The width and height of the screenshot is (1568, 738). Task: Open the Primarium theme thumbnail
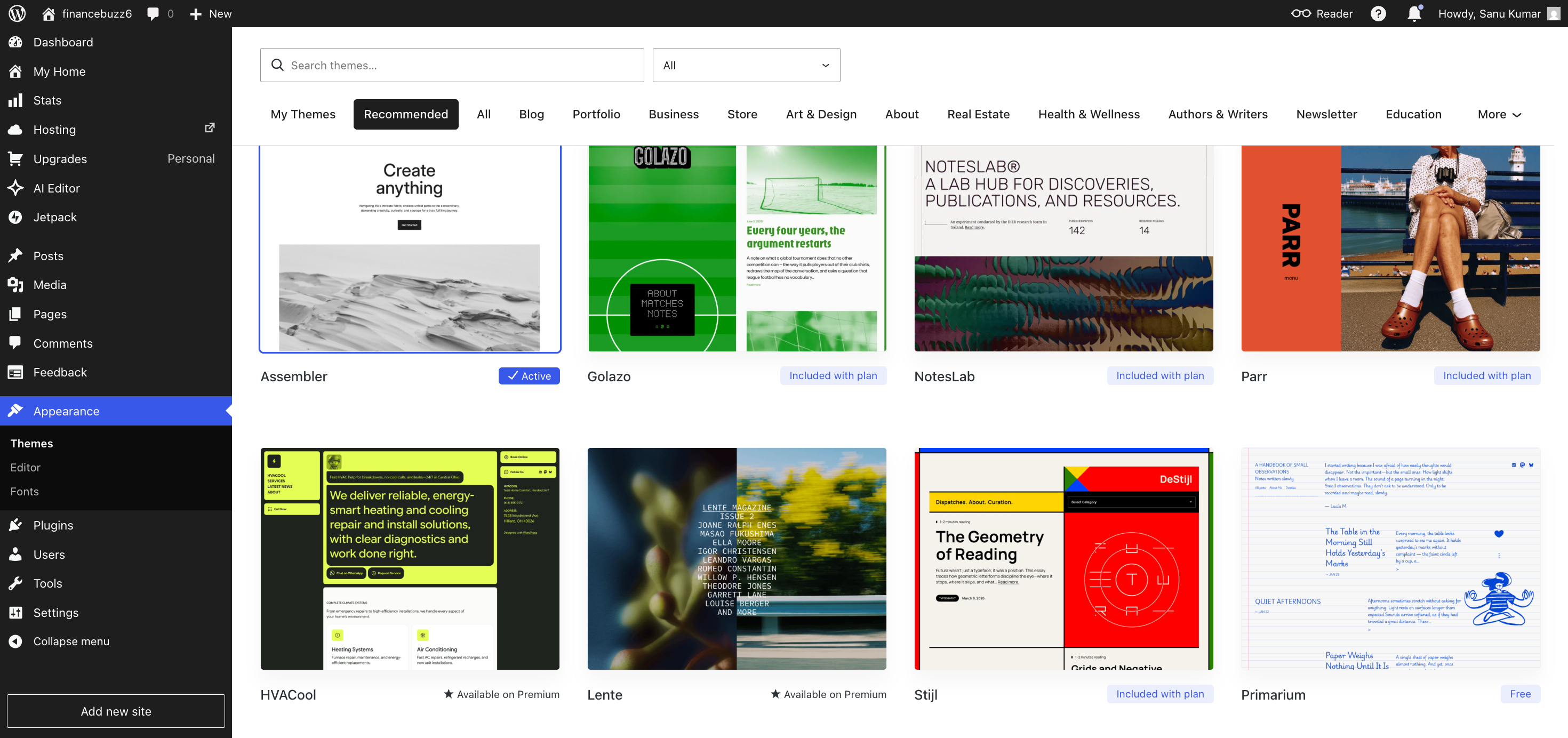click(1390, 559)
